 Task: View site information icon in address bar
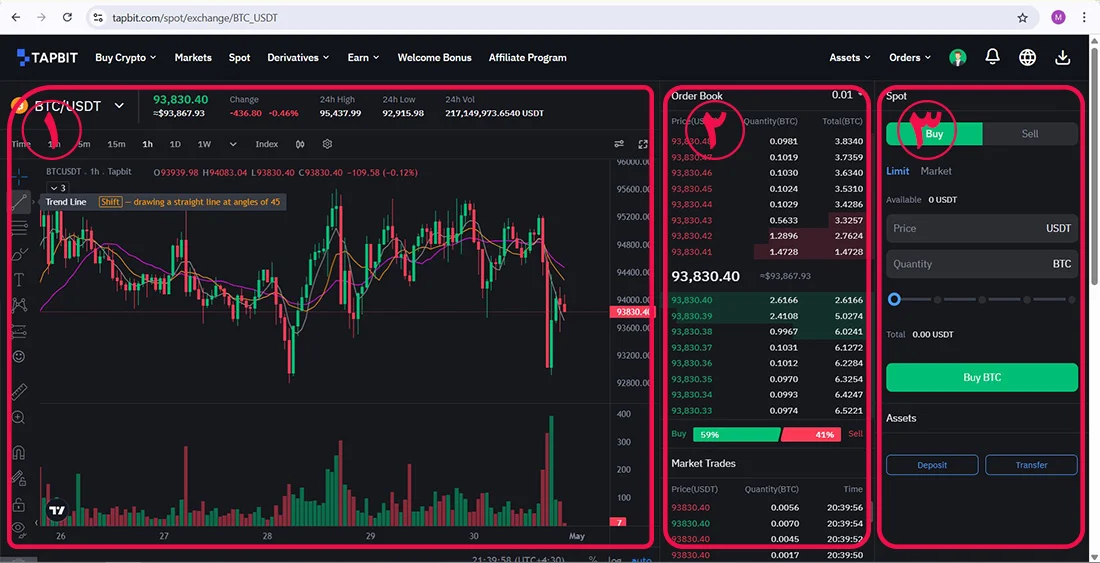98,18
